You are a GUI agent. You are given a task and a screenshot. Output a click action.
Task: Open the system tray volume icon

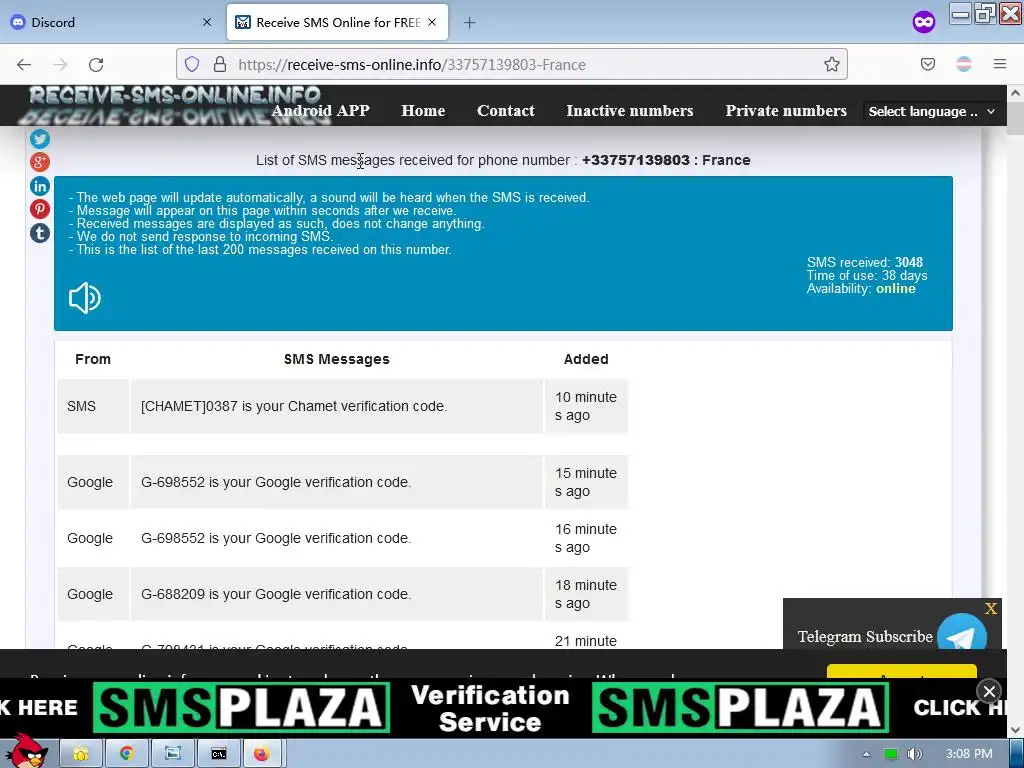coord(915,754)
